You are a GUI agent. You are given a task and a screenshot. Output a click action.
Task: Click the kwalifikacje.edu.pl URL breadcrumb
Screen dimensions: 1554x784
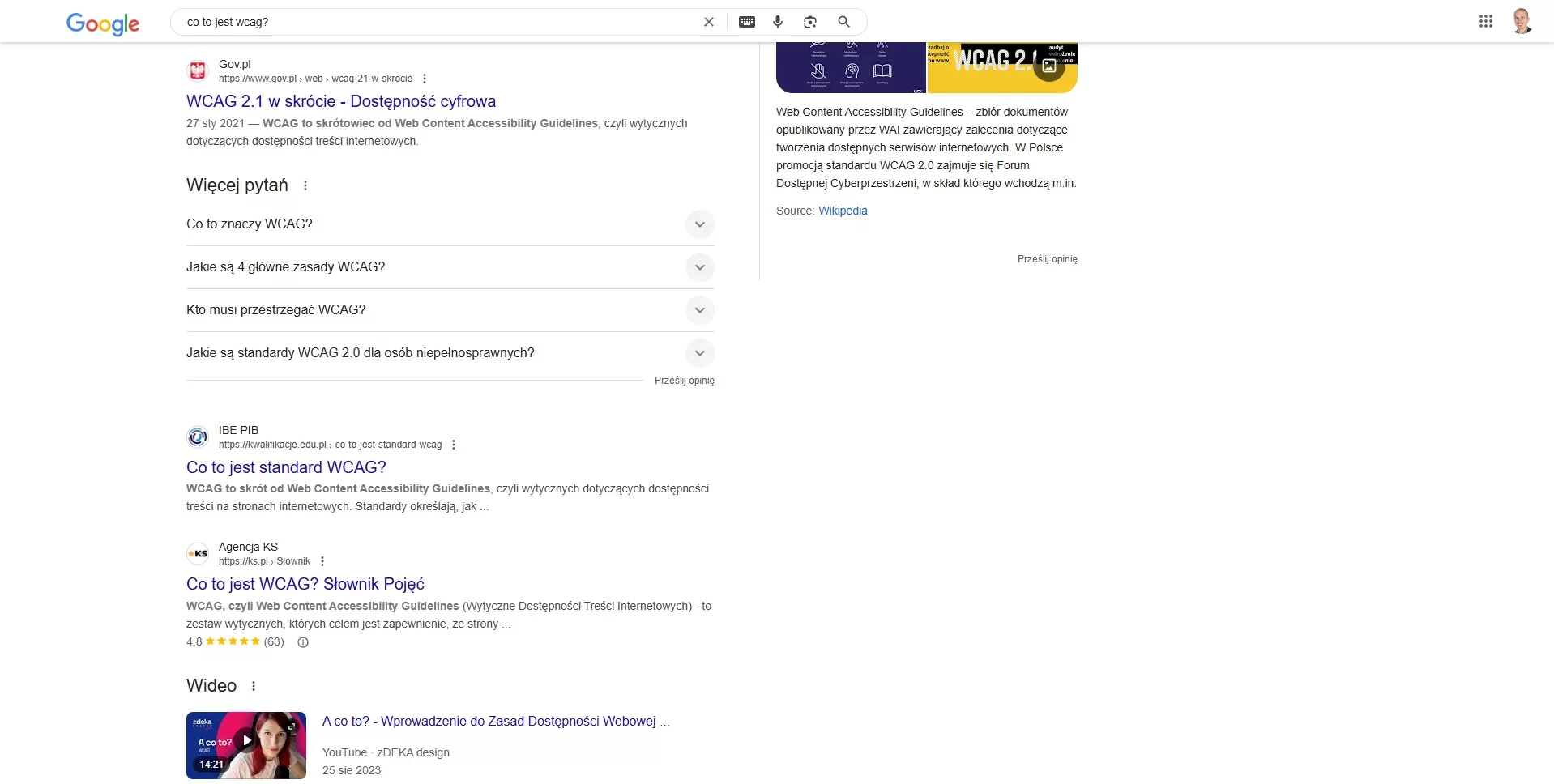330,445
